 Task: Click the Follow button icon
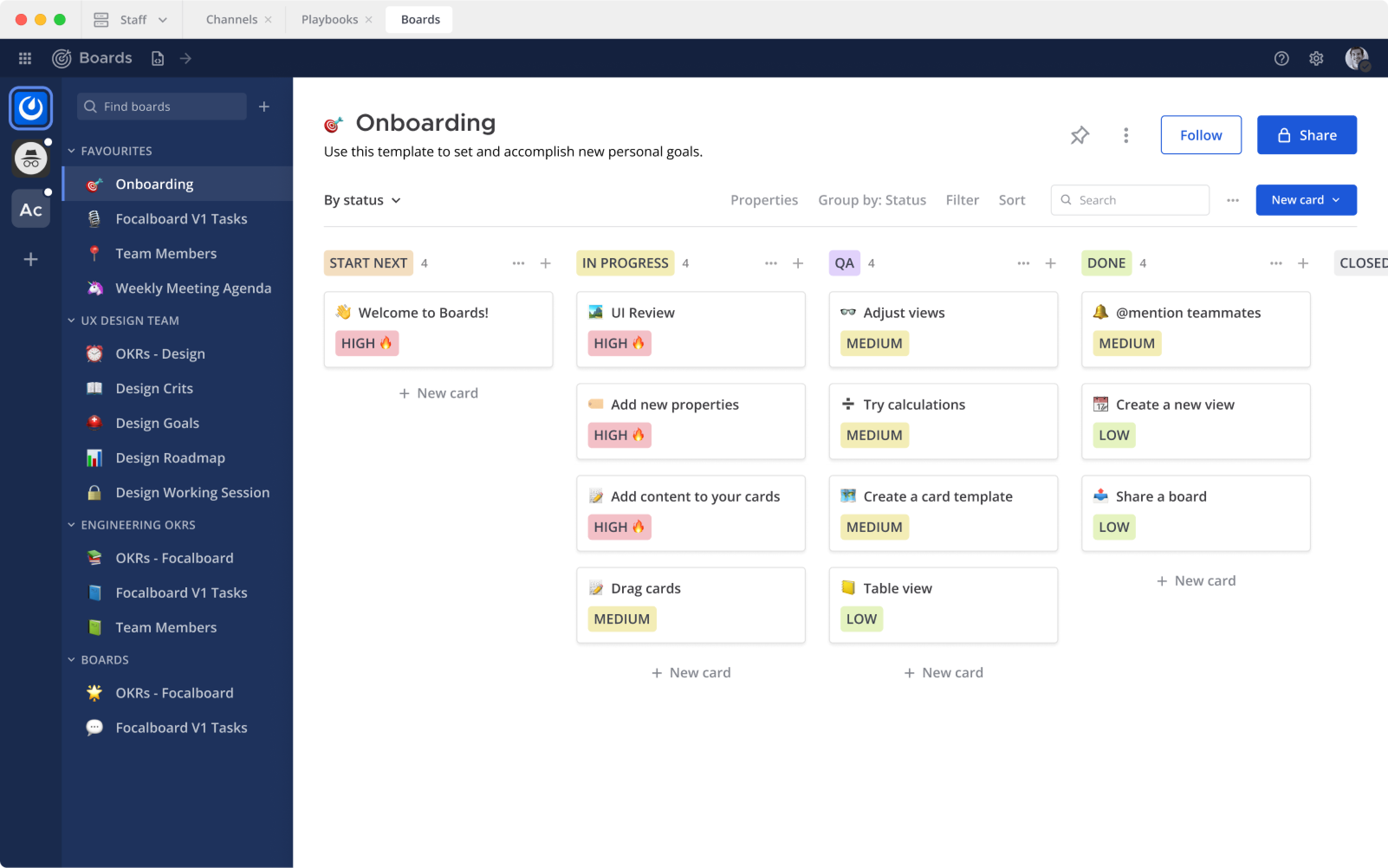(1200, 134)
